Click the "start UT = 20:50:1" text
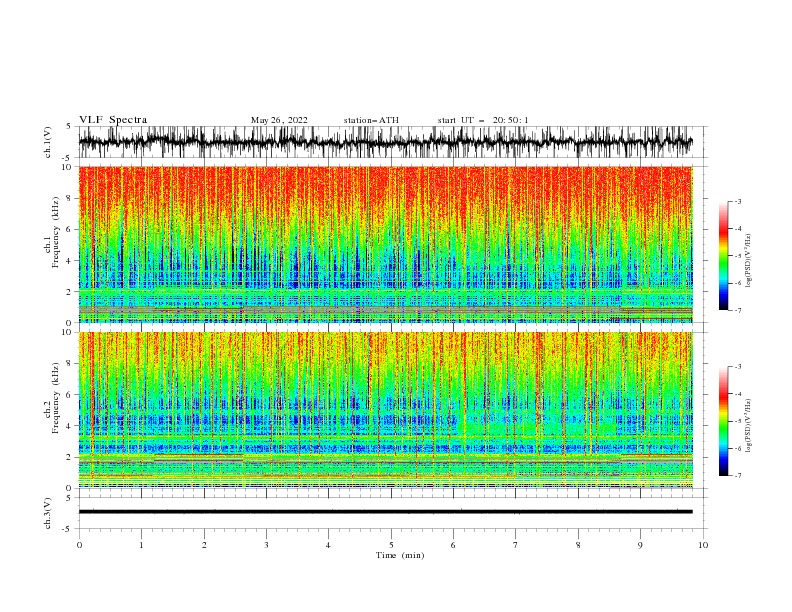This screenshot has height=612, width=792. pyautogui.click(x=483, y=120)
